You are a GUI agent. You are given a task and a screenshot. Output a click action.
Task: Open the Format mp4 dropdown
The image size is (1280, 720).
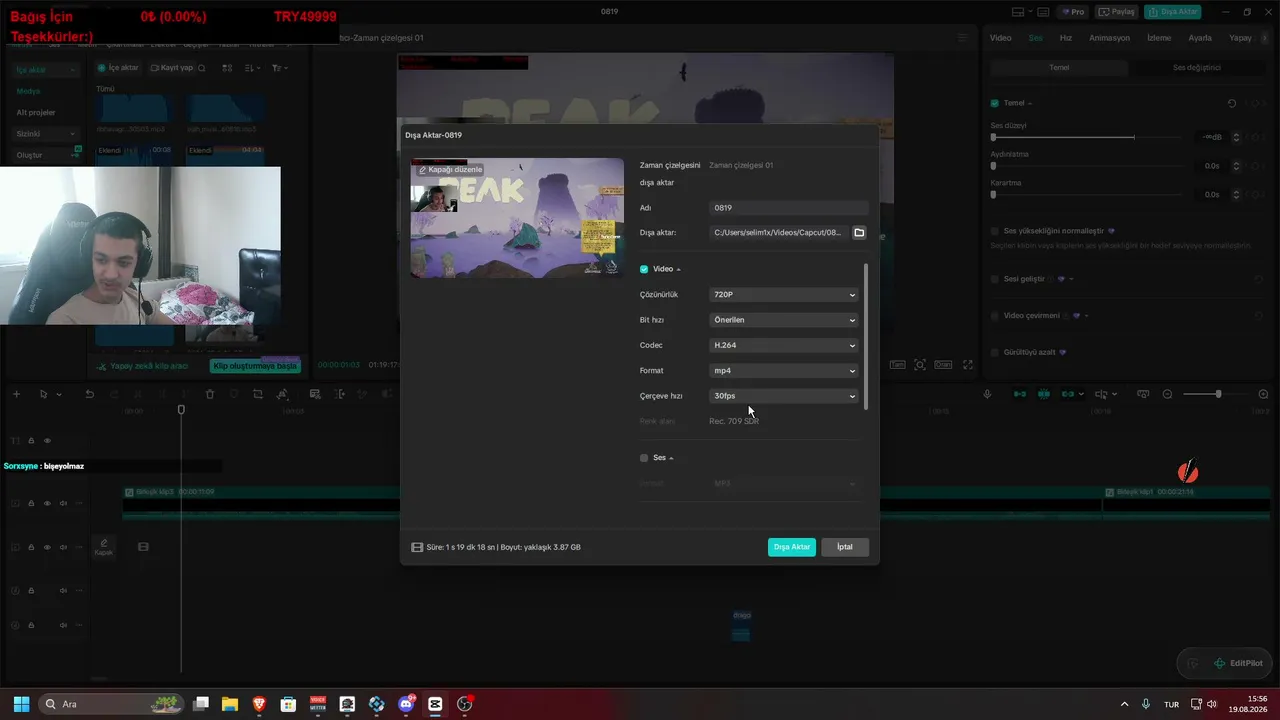[x=784, y=371]
